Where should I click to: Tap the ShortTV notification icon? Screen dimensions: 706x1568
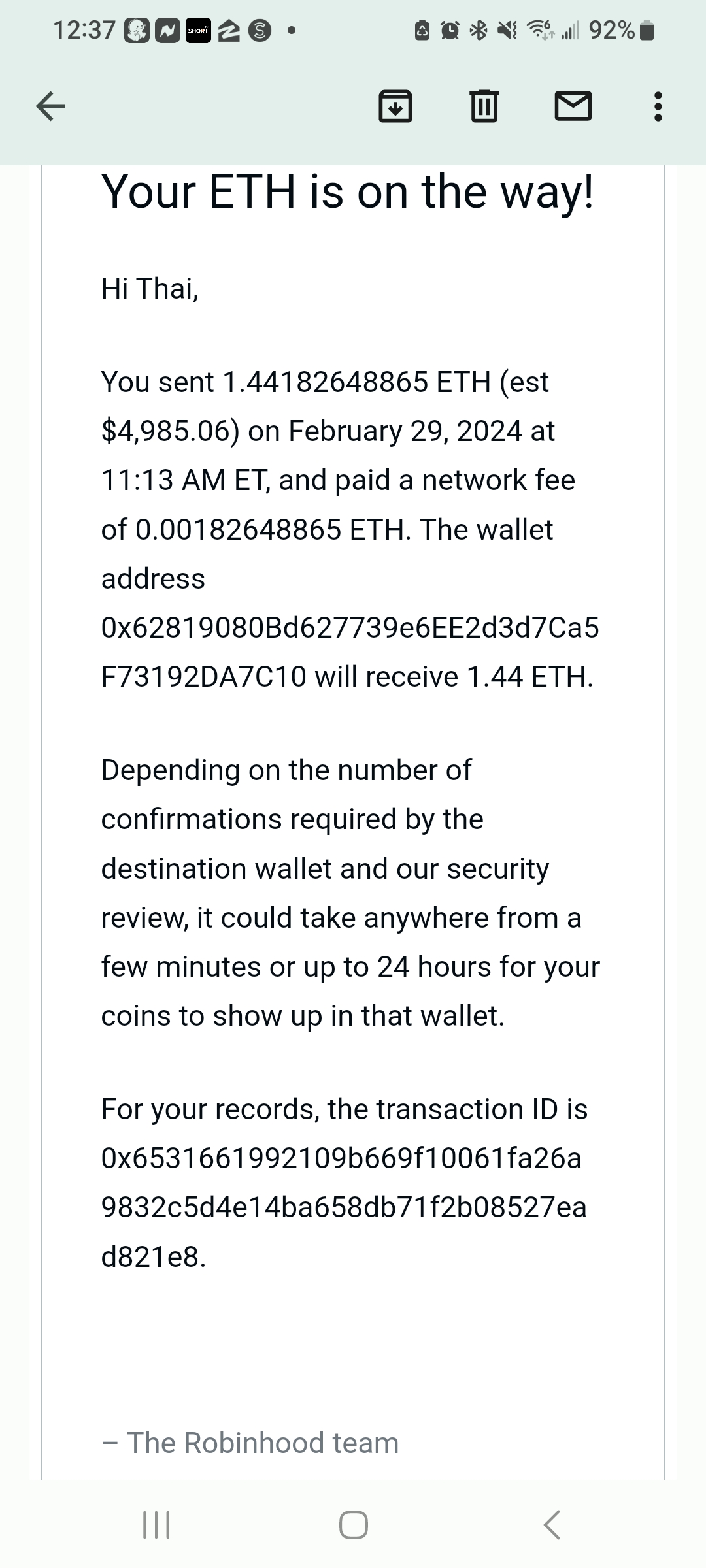coord(198,31)
